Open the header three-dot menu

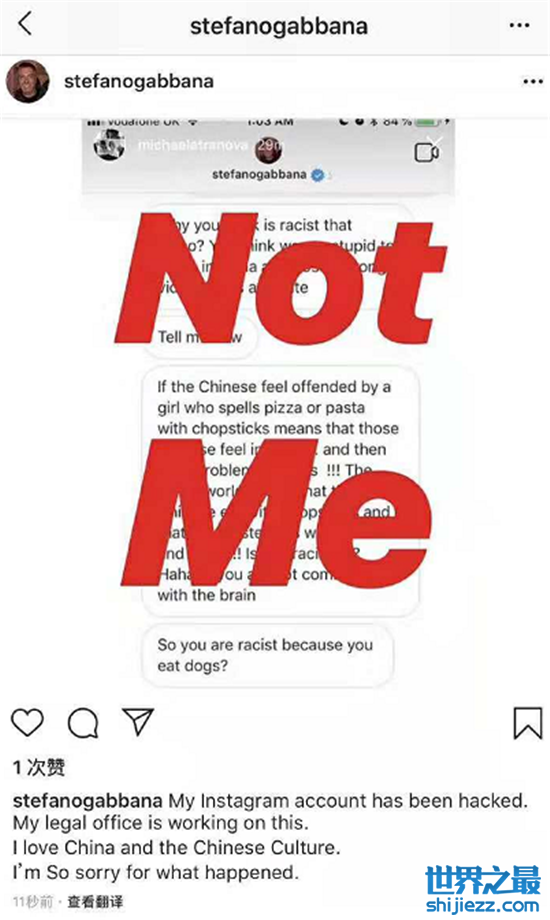(519, 25)
